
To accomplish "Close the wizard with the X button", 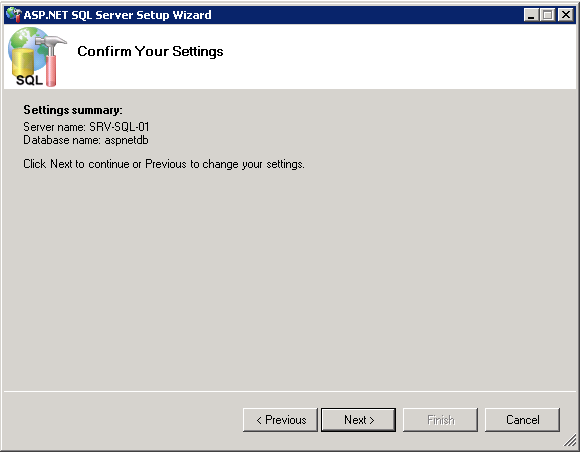I will (566, 15).
